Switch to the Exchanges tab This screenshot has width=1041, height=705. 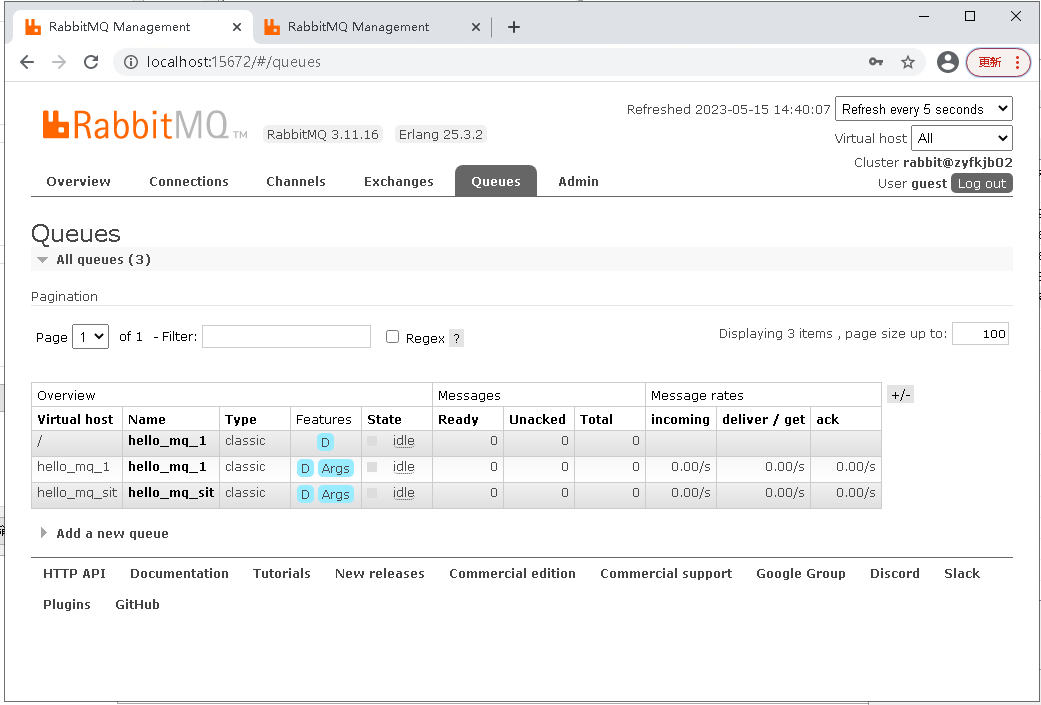[398, 181]
